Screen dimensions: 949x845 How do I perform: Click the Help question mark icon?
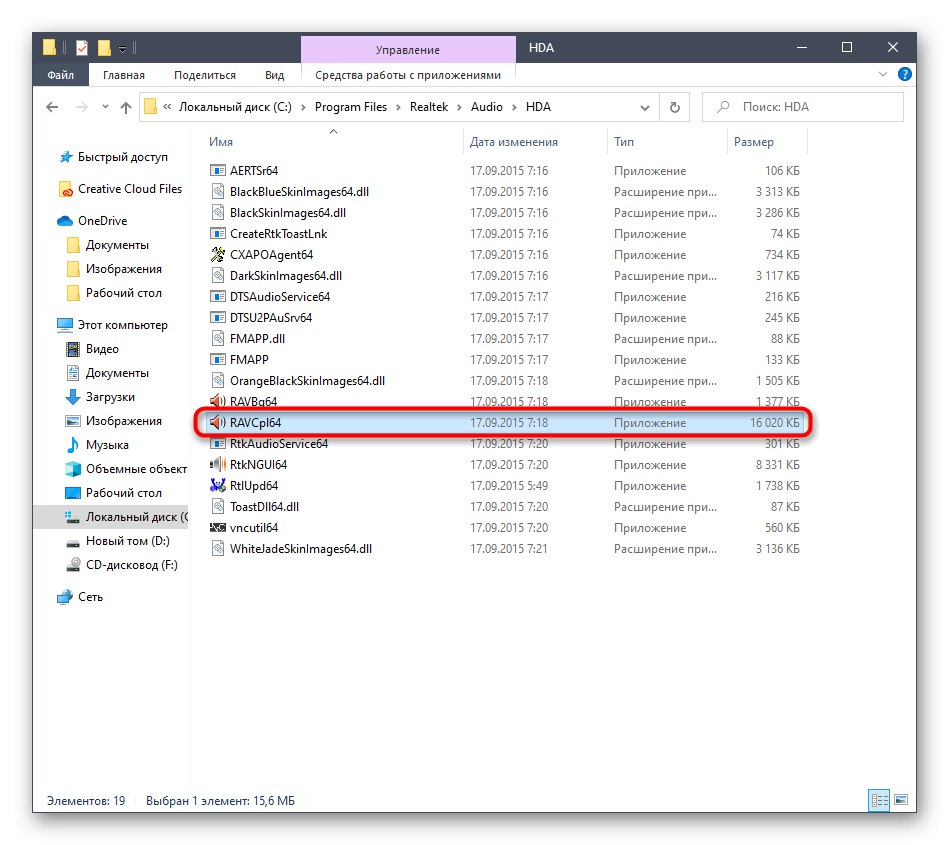904,74
